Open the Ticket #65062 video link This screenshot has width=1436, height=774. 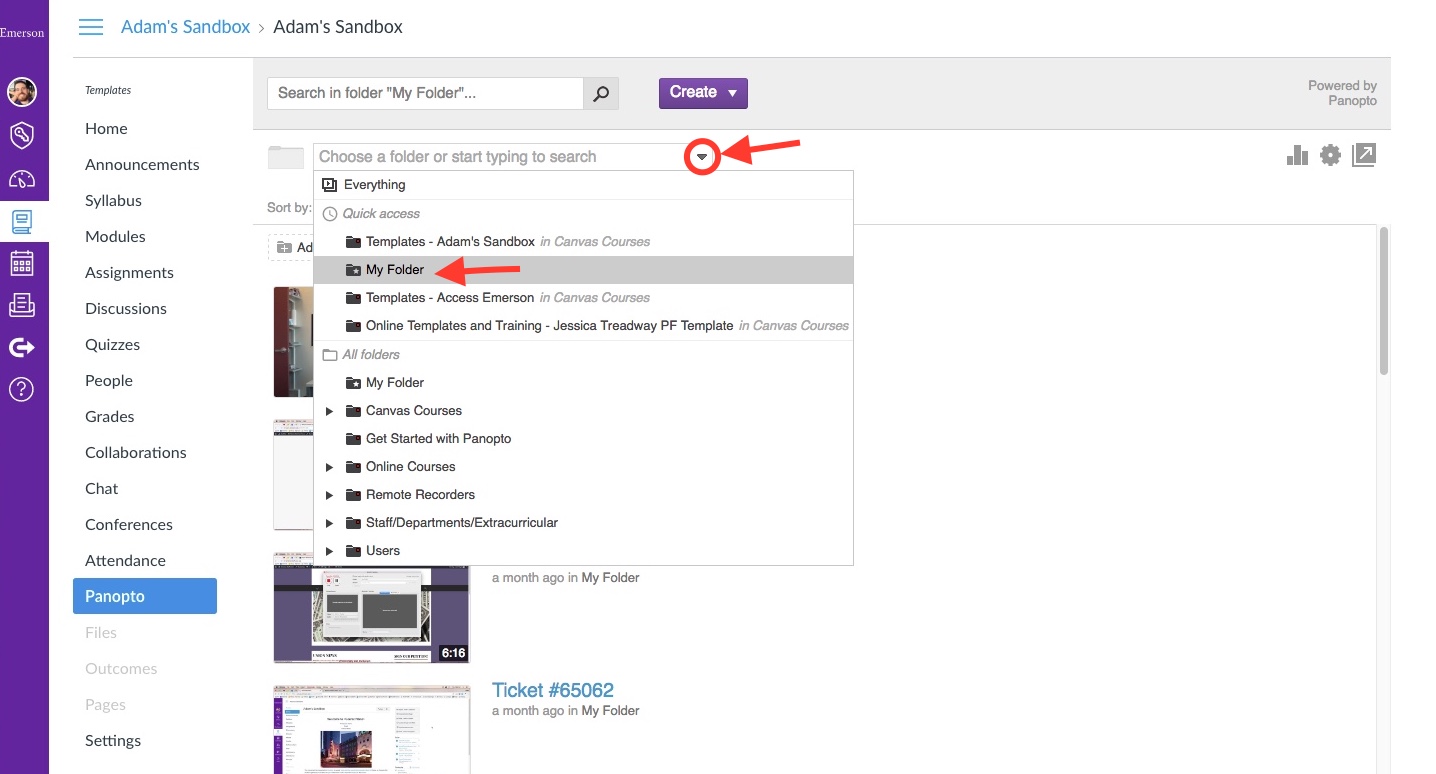click(x=553, y=690)
